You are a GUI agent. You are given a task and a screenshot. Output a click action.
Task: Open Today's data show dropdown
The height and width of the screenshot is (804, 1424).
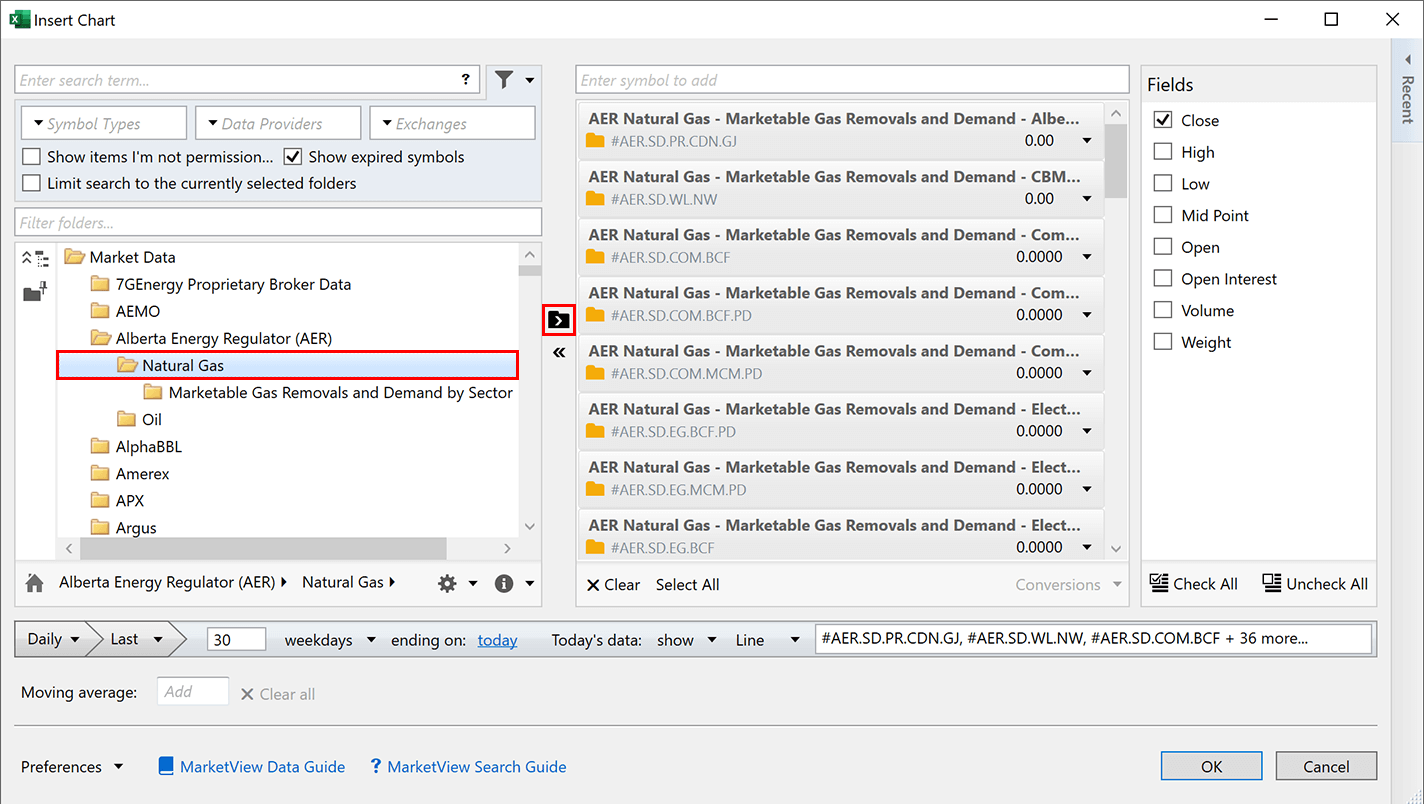click(687, 640)
